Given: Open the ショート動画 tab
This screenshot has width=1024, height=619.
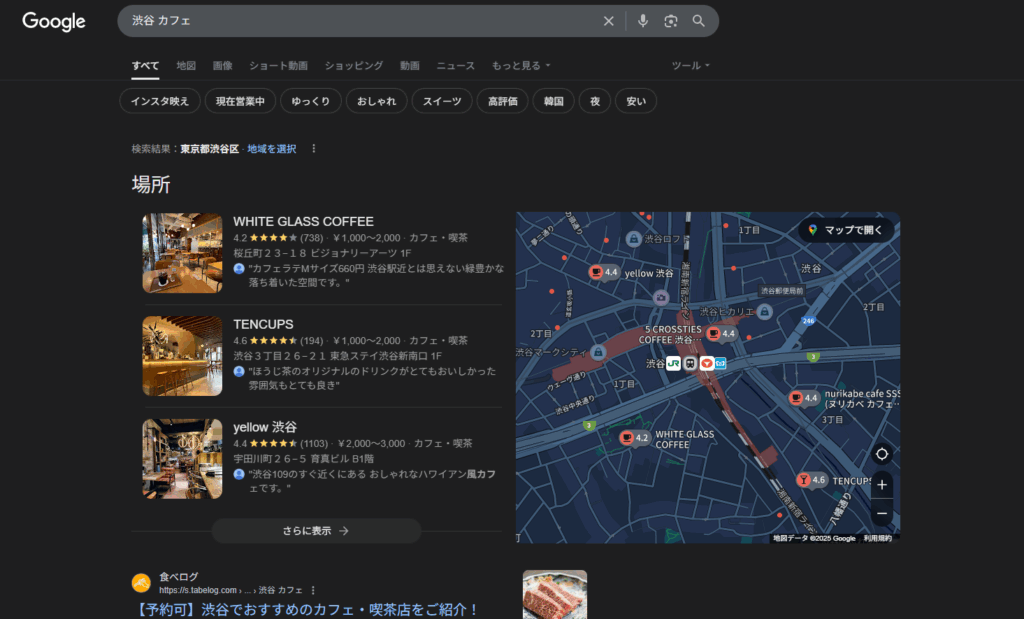Looking at the screenshot, I should [x=278, y=66].
